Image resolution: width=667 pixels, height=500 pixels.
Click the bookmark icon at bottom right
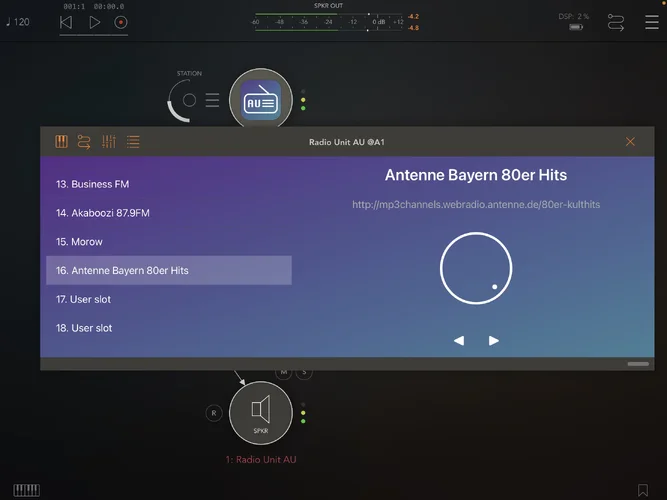coord(643,490)
